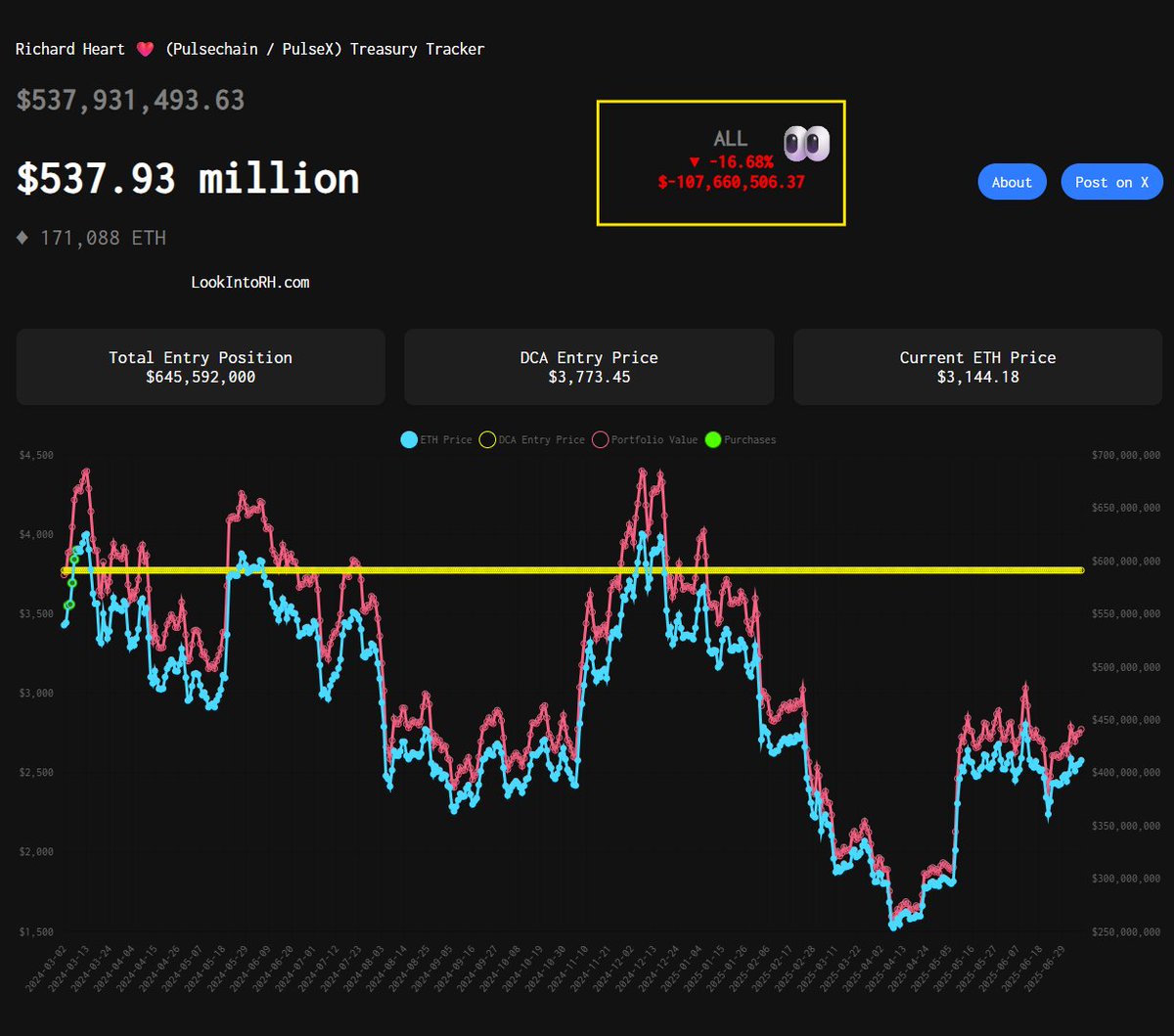The width and height of the screenshot is (1174, 1036).
Task: Click the $3,000 left axis label
Action: (x=34, y=693)
